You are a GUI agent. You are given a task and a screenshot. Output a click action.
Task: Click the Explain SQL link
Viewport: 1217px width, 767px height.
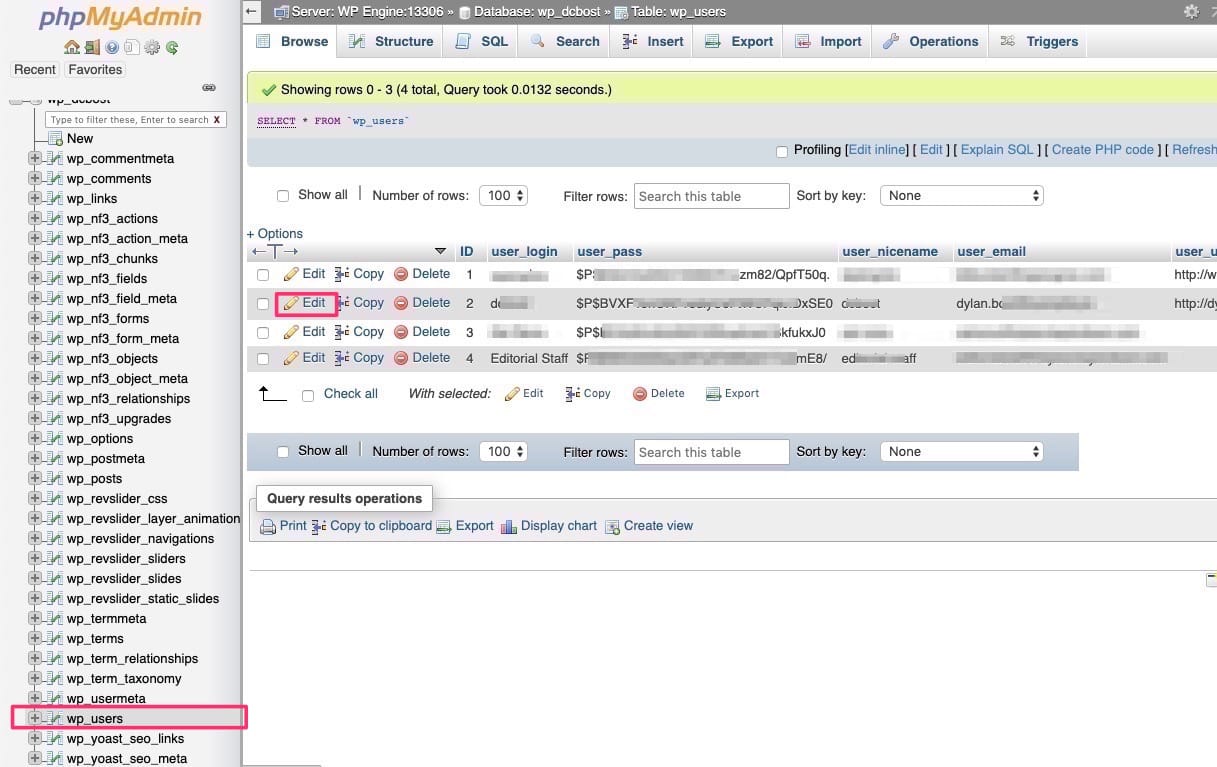(996, 150)
